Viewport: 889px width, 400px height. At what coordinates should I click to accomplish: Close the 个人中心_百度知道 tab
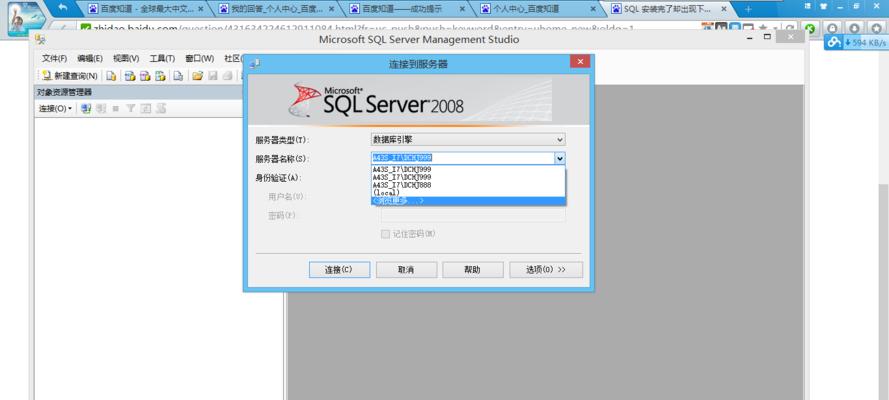point(593,9)
